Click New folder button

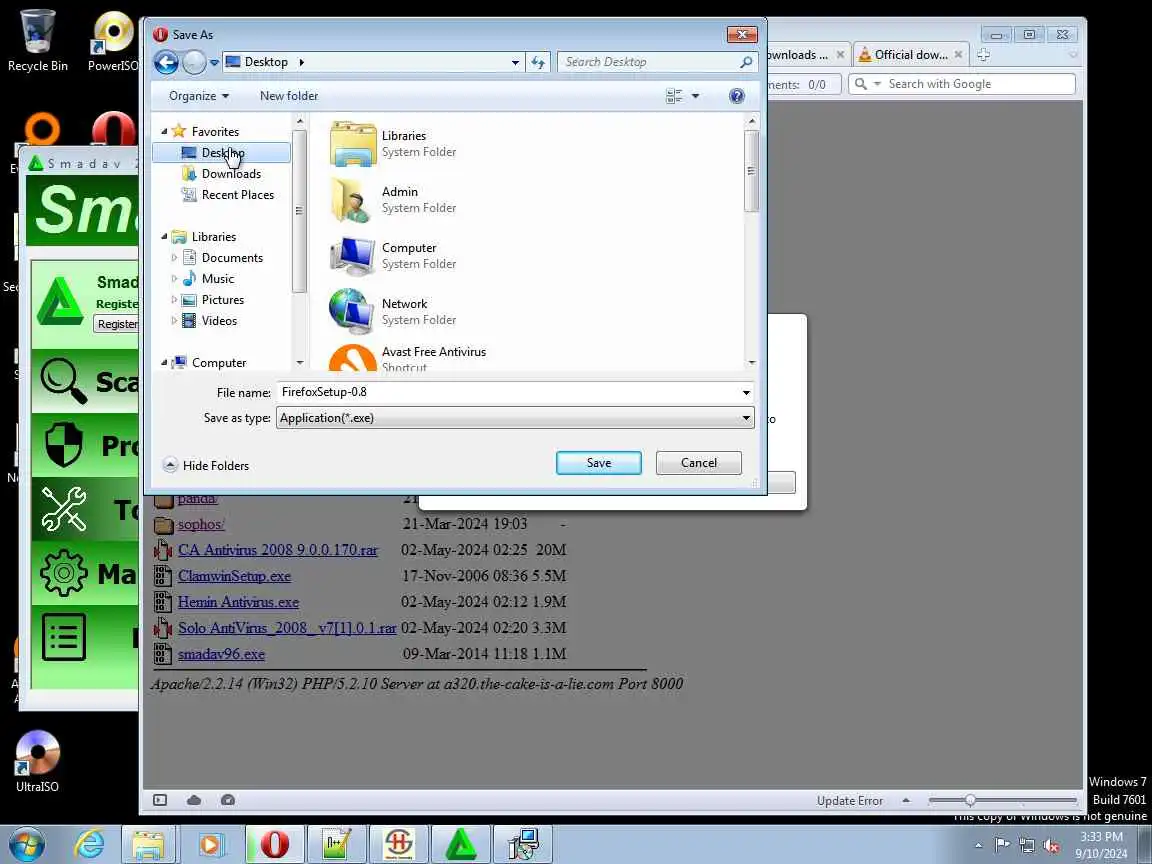[289, 96]
